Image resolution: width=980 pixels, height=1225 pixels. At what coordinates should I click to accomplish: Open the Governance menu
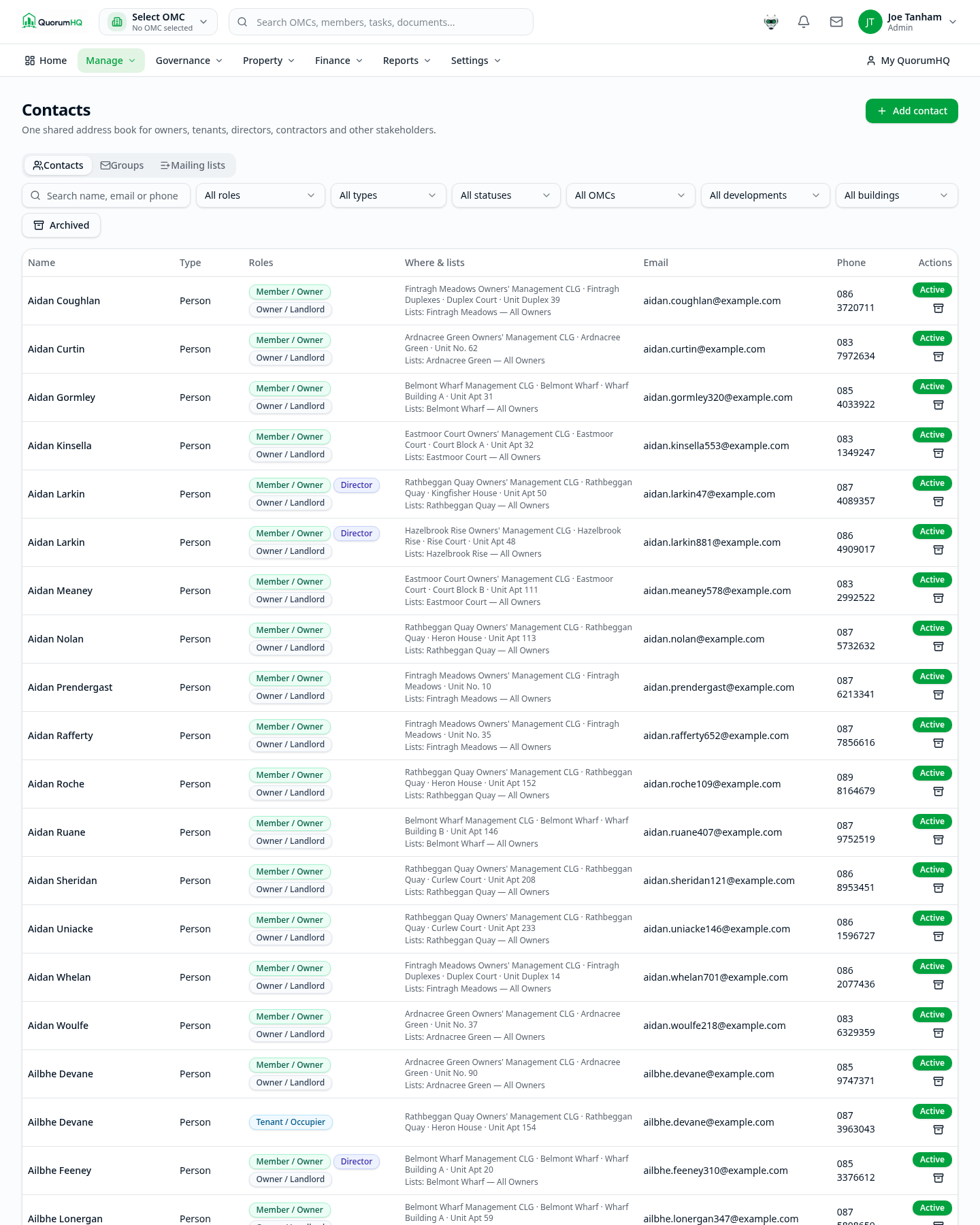pos(189,61)
